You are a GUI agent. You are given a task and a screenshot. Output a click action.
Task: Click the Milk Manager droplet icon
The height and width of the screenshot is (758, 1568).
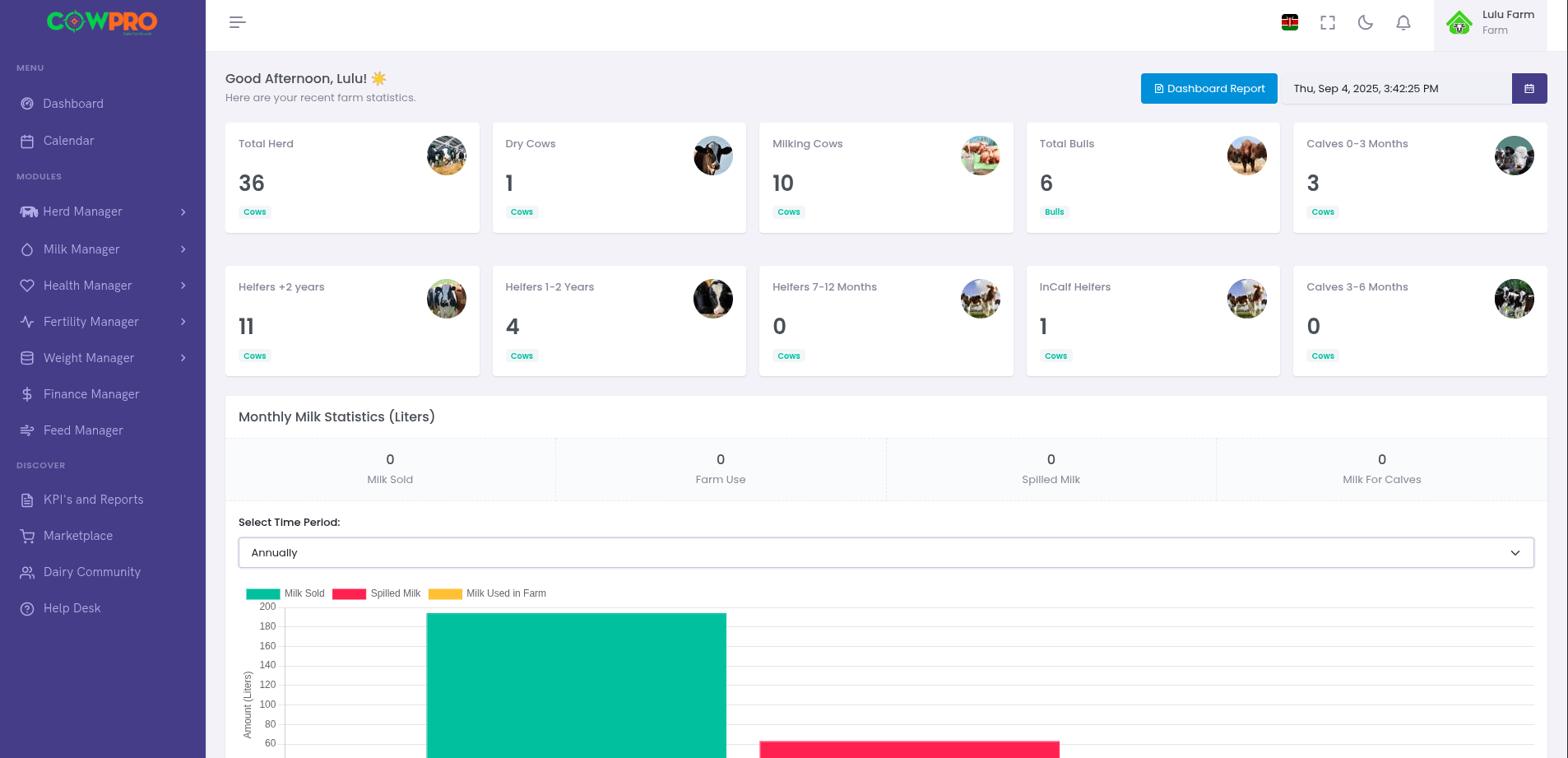(27, 249)
